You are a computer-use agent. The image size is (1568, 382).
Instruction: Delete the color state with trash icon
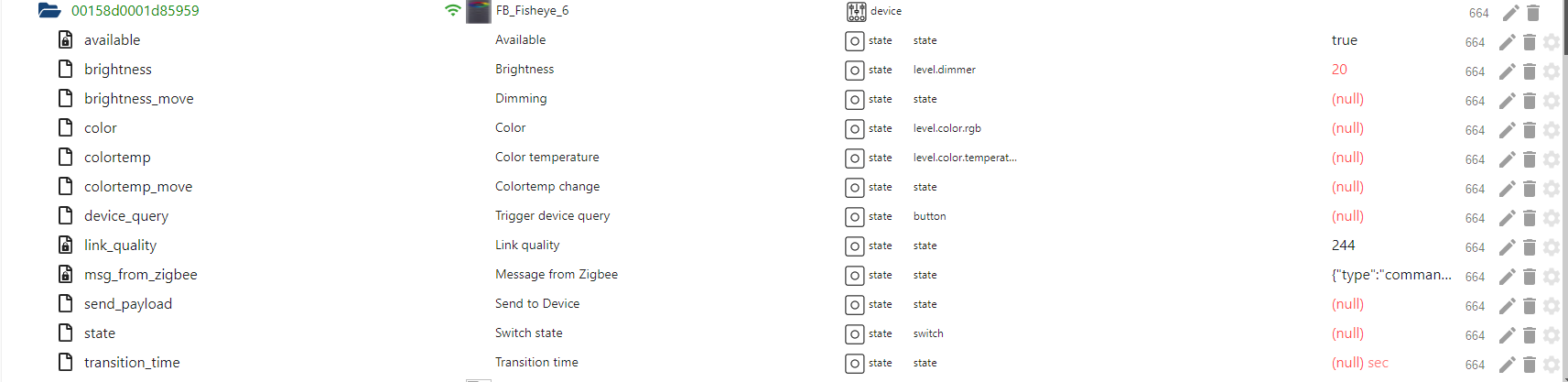(1529, 130)
